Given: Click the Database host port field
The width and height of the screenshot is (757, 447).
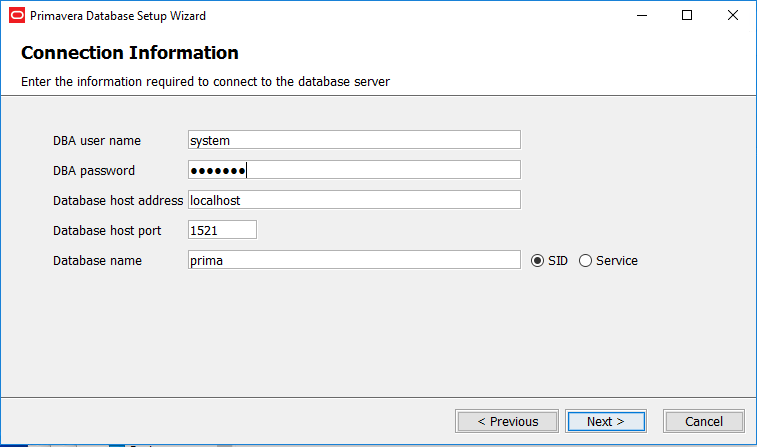Looking at the screenshot, I should (x=222, y=230).
